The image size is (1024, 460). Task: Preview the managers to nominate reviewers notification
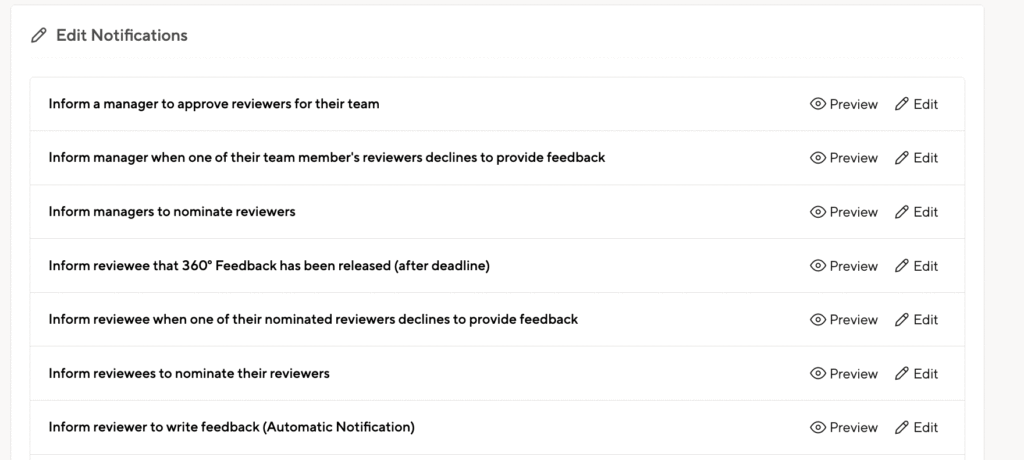844,212
